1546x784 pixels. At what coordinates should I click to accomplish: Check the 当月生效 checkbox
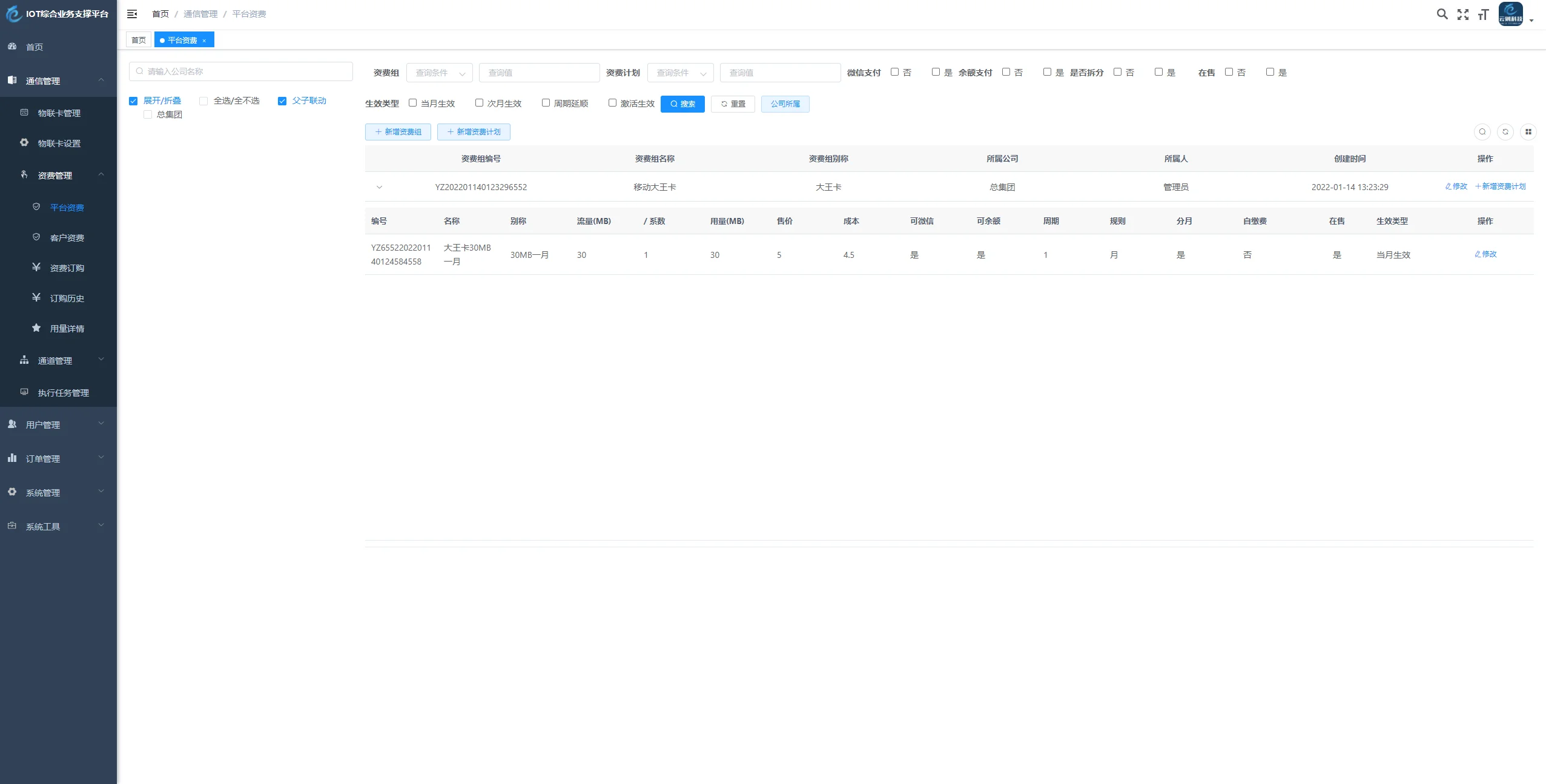pyautogui.click(x=412, y=103)
